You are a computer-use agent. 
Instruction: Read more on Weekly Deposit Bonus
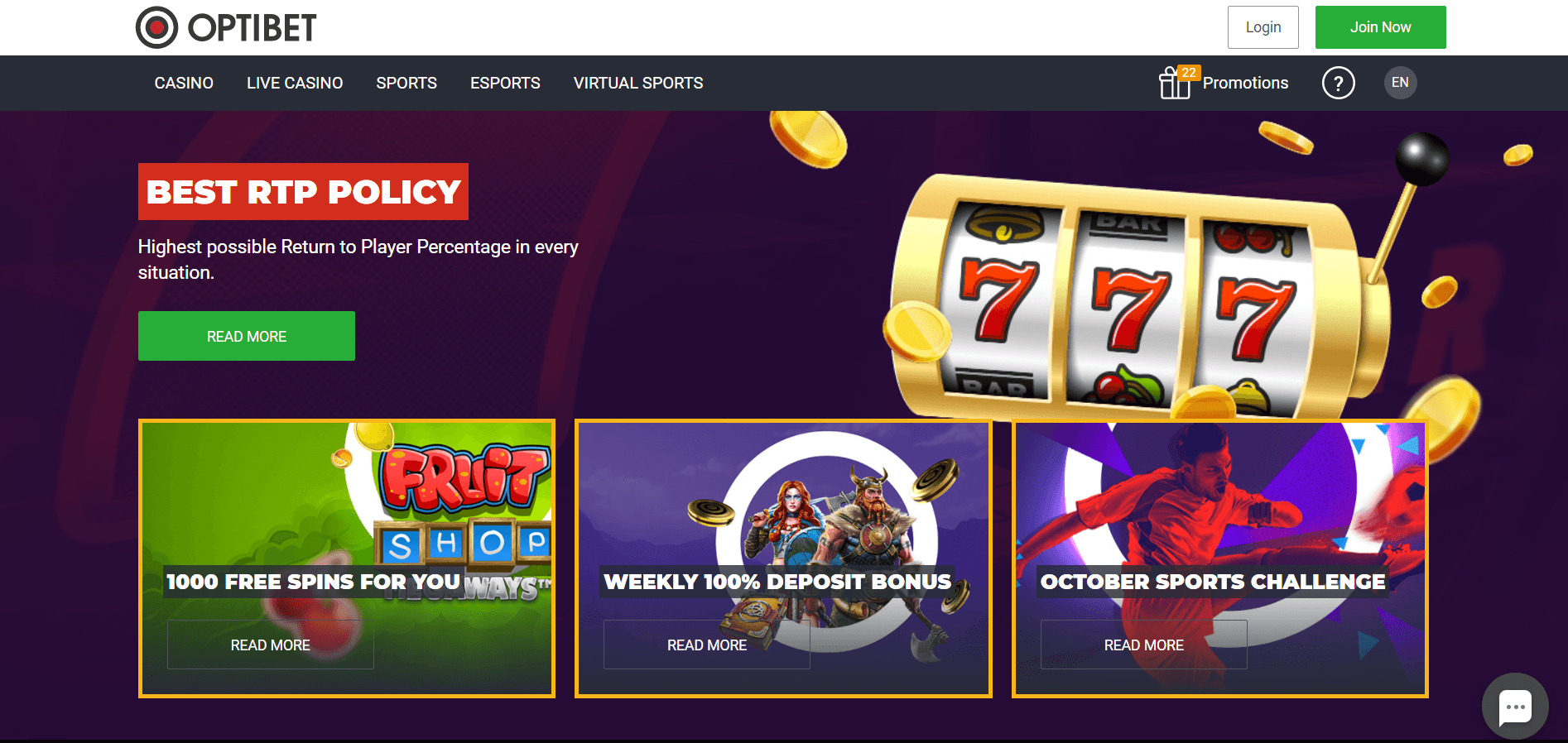[707, 645]
